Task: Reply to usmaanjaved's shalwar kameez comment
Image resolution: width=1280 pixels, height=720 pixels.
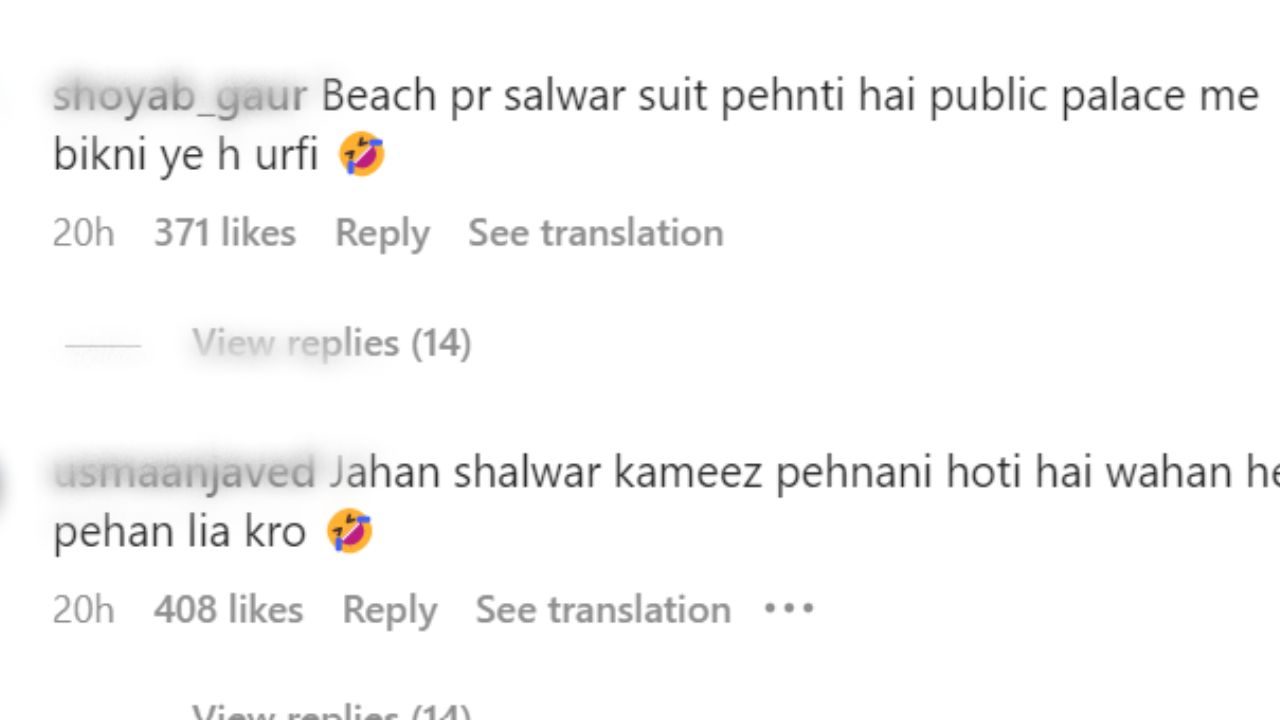Action: (x=390, y=610)
